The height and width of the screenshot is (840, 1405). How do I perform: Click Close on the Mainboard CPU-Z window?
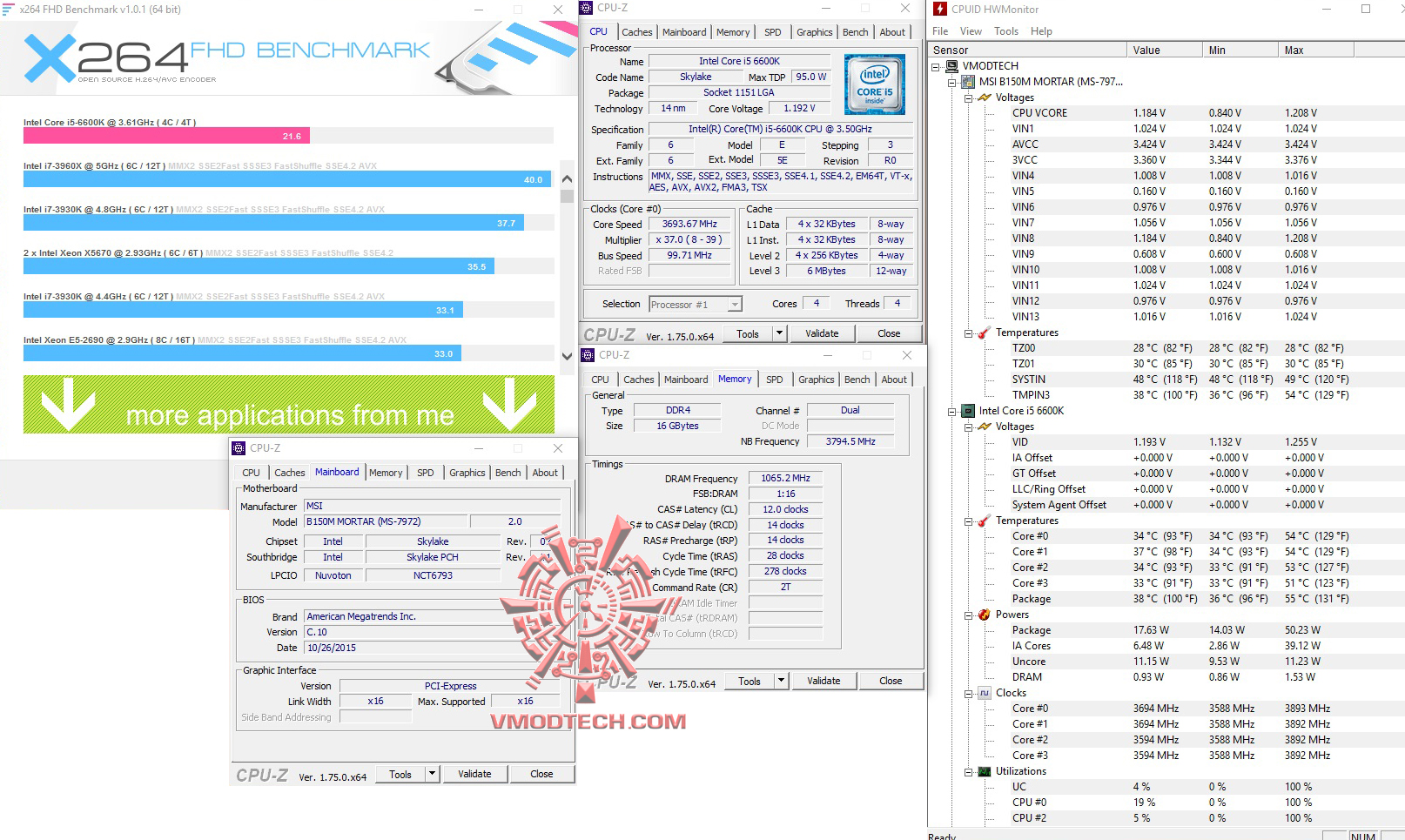[x=541, y=773]
